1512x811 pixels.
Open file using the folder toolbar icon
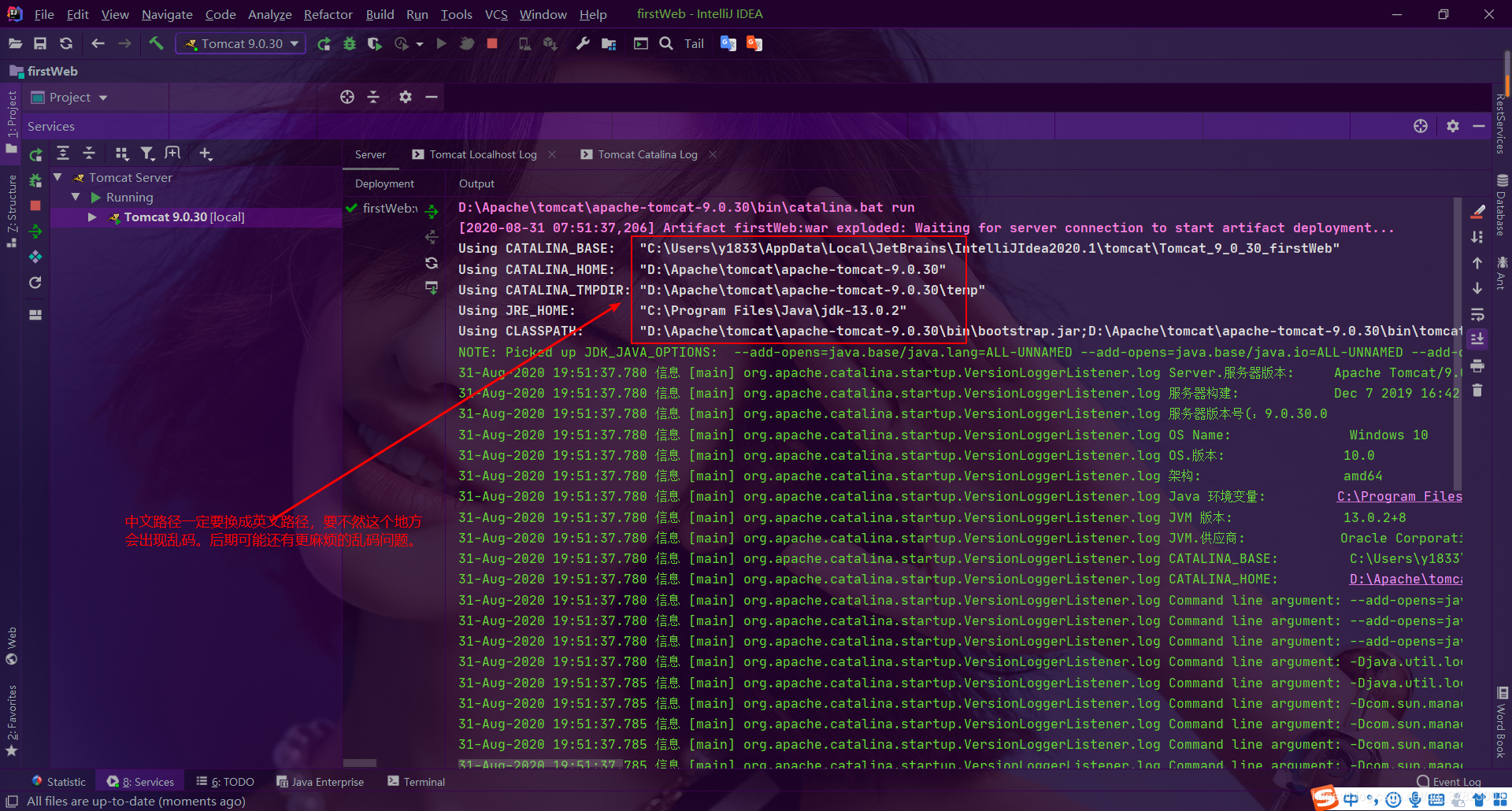[15, 44]
